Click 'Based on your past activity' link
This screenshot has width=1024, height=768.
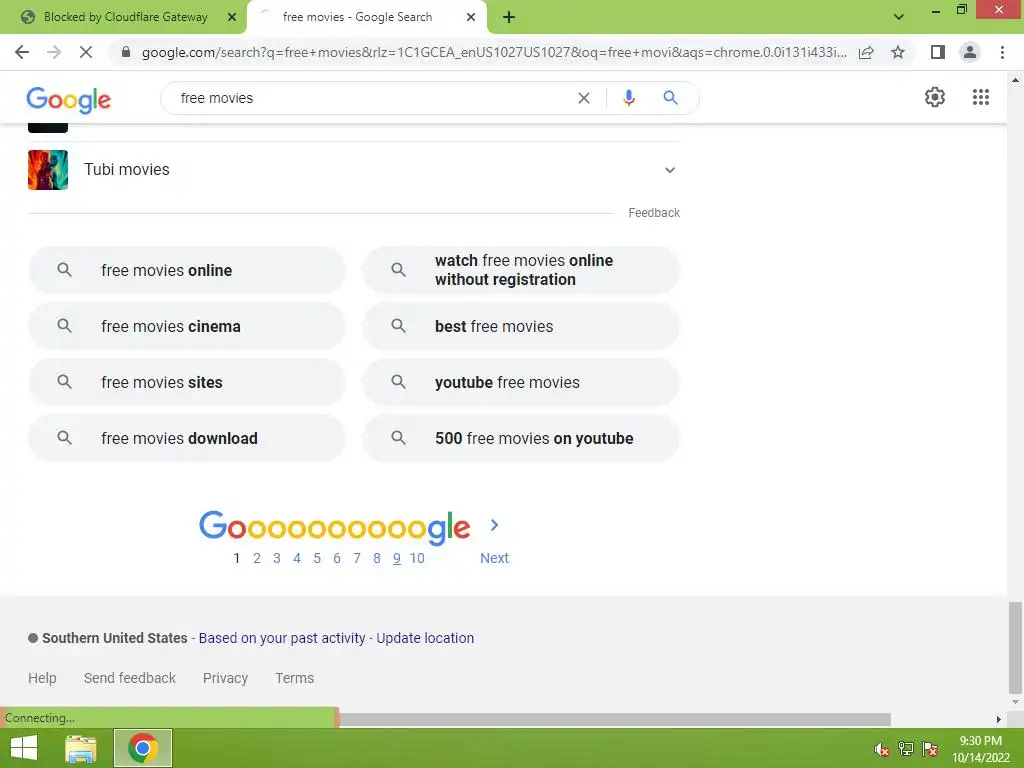click(282, 638)
